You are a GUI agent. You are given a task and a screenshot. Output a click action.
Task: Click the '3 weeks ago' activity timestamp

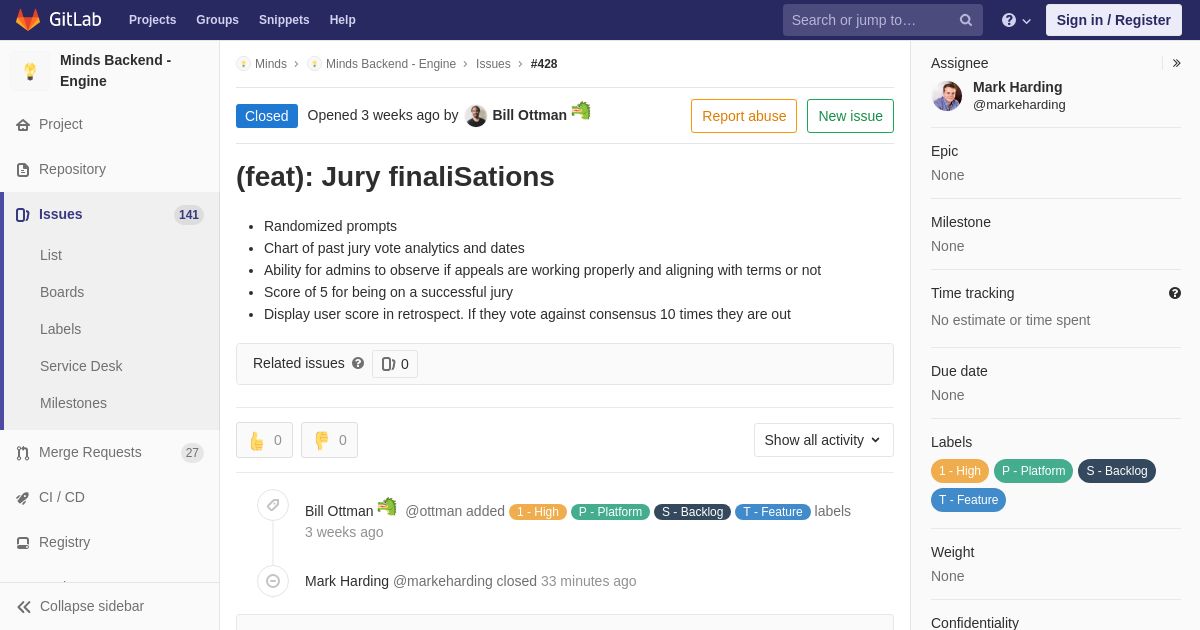tap(344, 532)
